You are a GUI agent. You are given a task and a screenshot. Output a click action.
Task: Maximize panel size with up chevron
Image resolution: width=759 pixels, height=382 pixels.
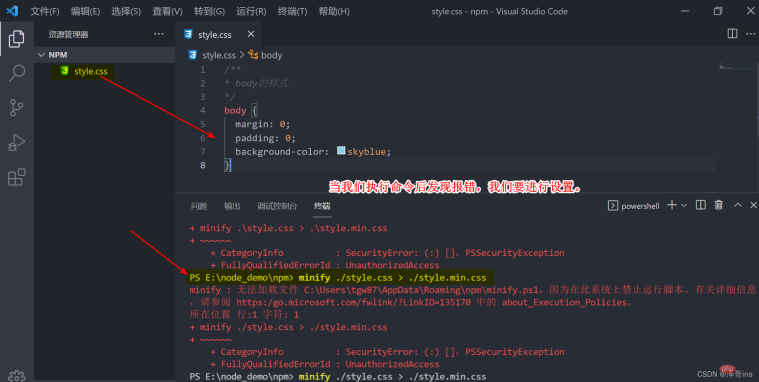coord(738,205)
